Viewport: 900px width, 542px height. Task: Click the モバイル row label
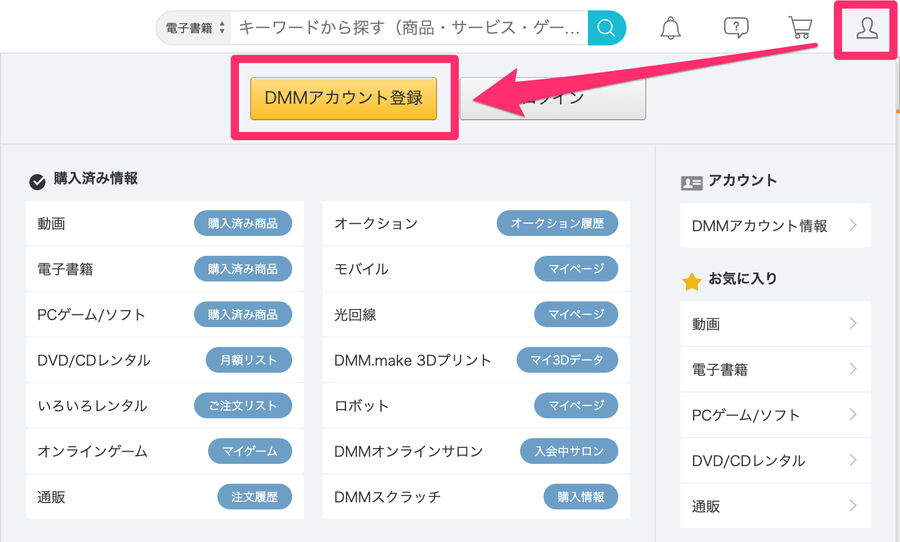point(361,269)
